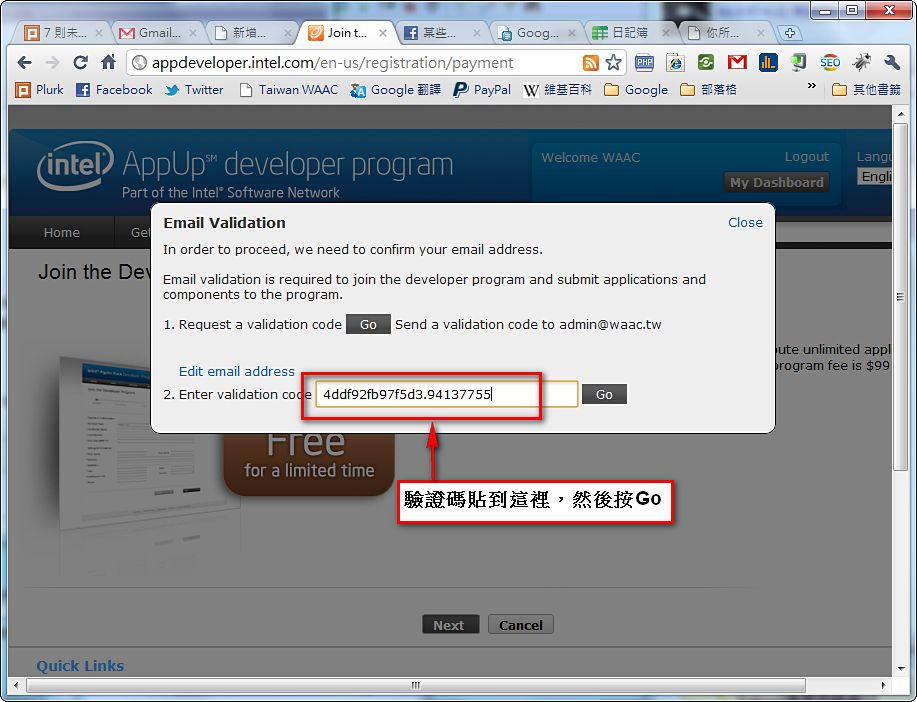
Task: Open a new browser tab
Action: (x=790, y=33)
